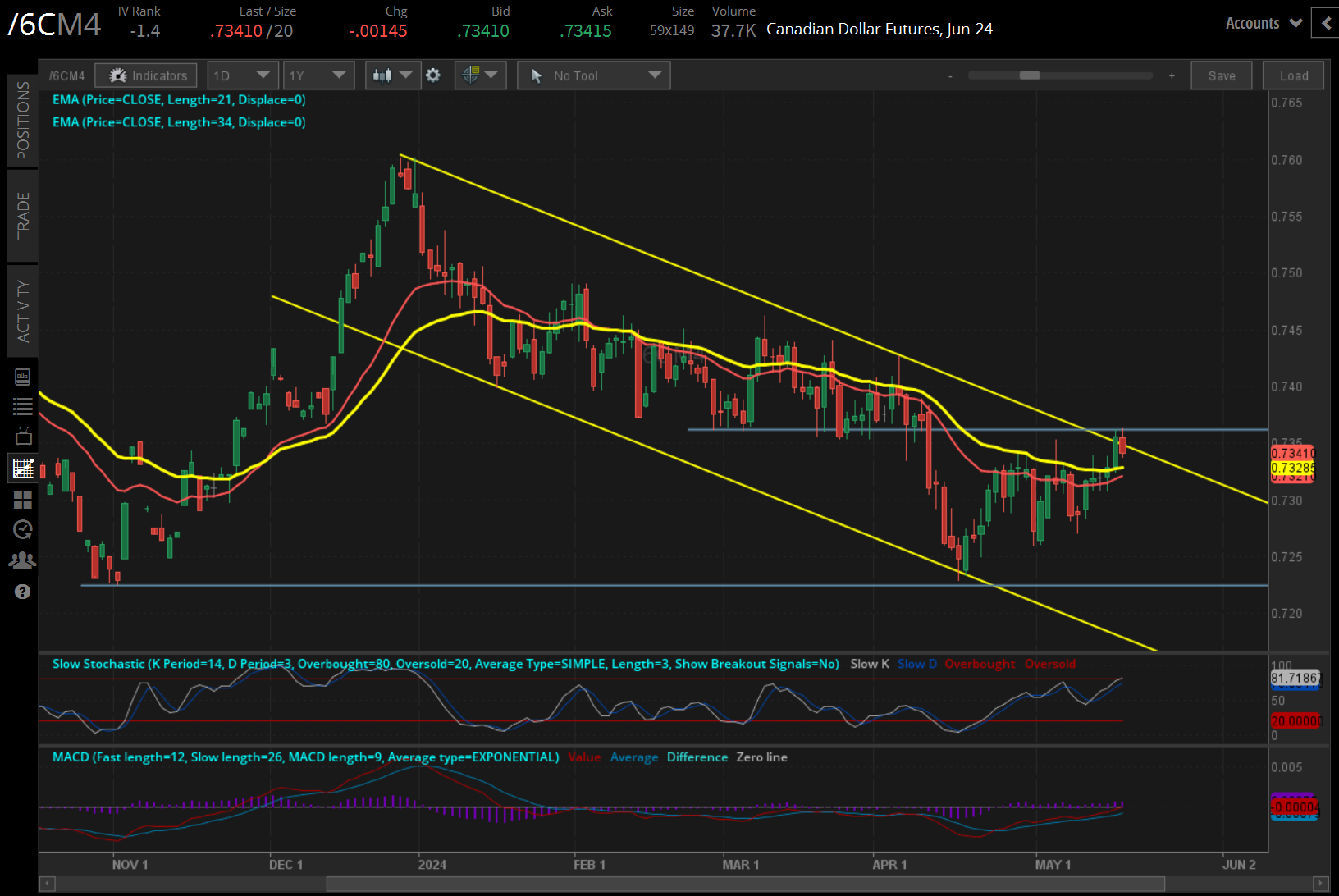Open the 1Y range dropdown

pyautogui.click(x=318, y=75)
